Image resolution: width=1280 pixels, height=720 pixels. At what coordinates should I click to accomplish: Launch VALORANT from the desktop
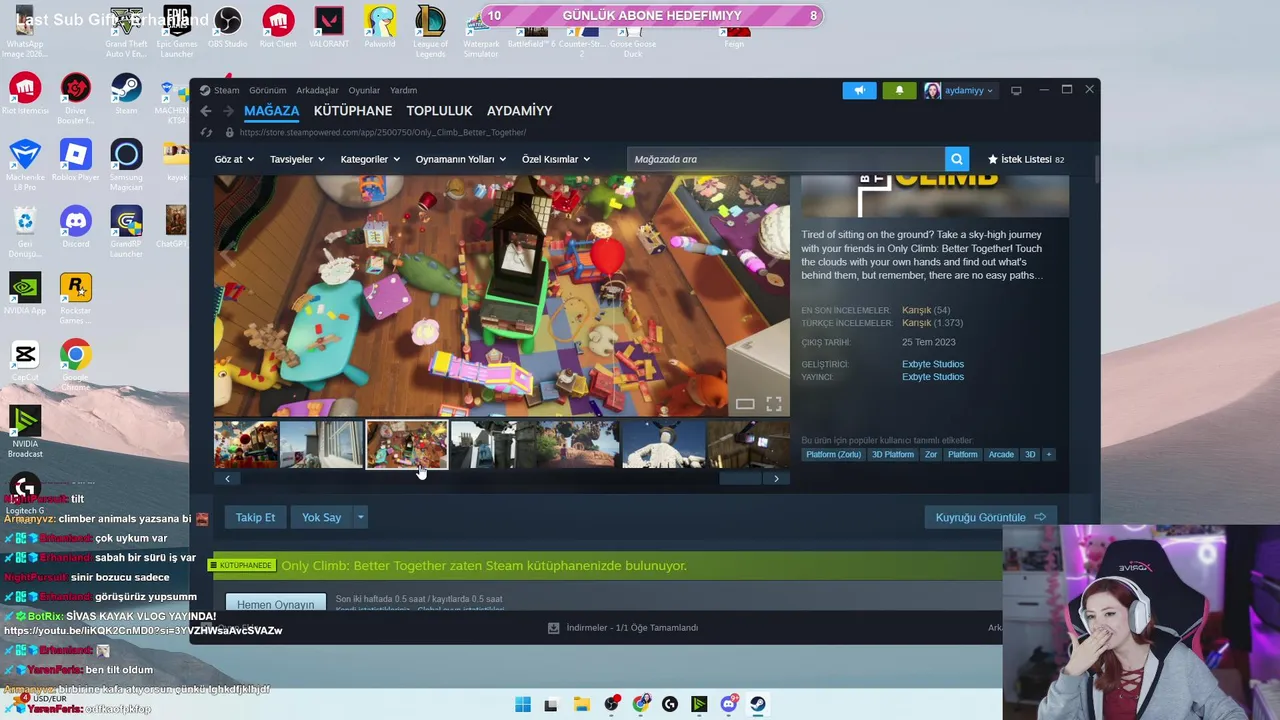329,25
